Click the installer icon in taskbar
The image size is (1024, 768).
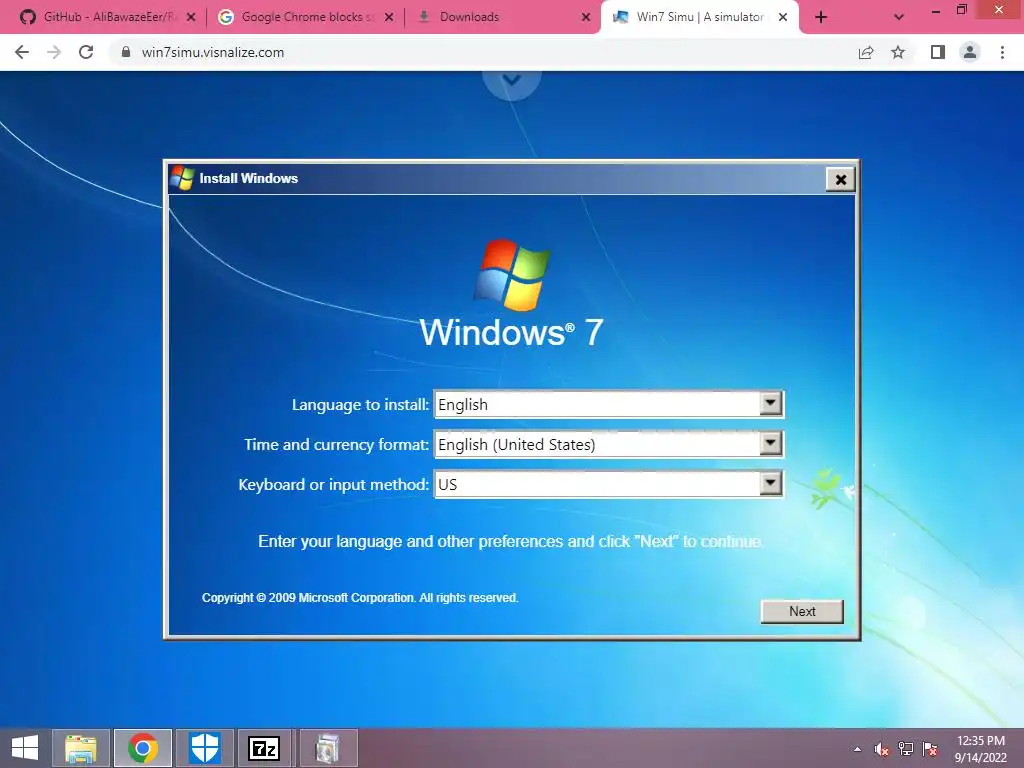point(328,748)
